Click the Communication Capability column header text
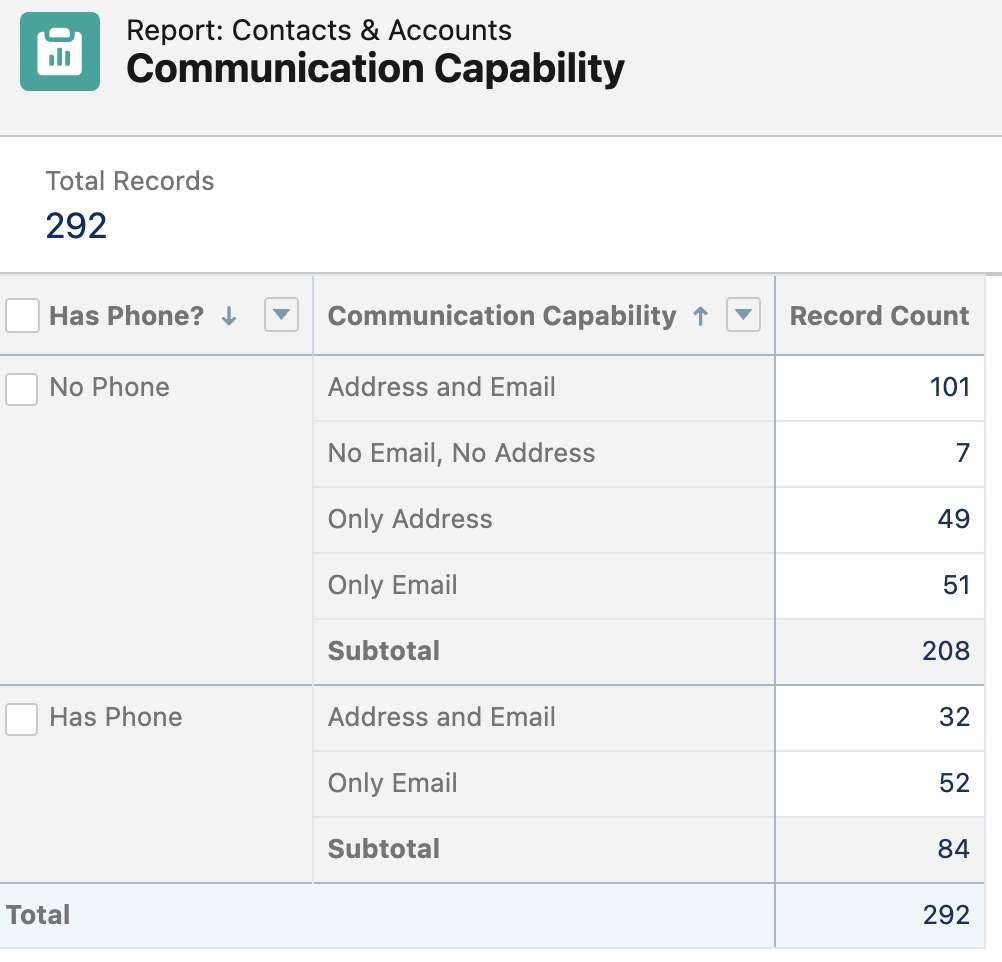The width and height of the screenshot is (1002, 962). (x=502, y=316)
